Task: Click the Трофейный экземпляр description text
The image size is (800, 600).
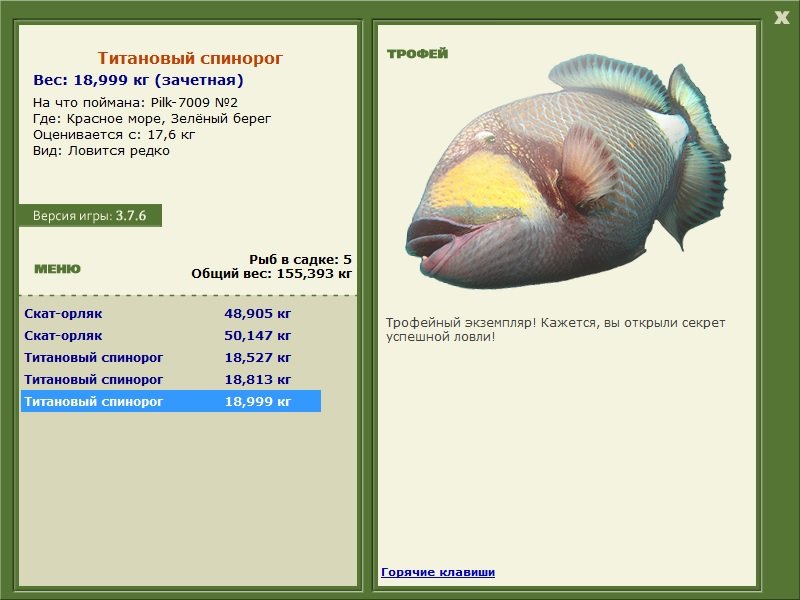Action: [x=556, y=330]
